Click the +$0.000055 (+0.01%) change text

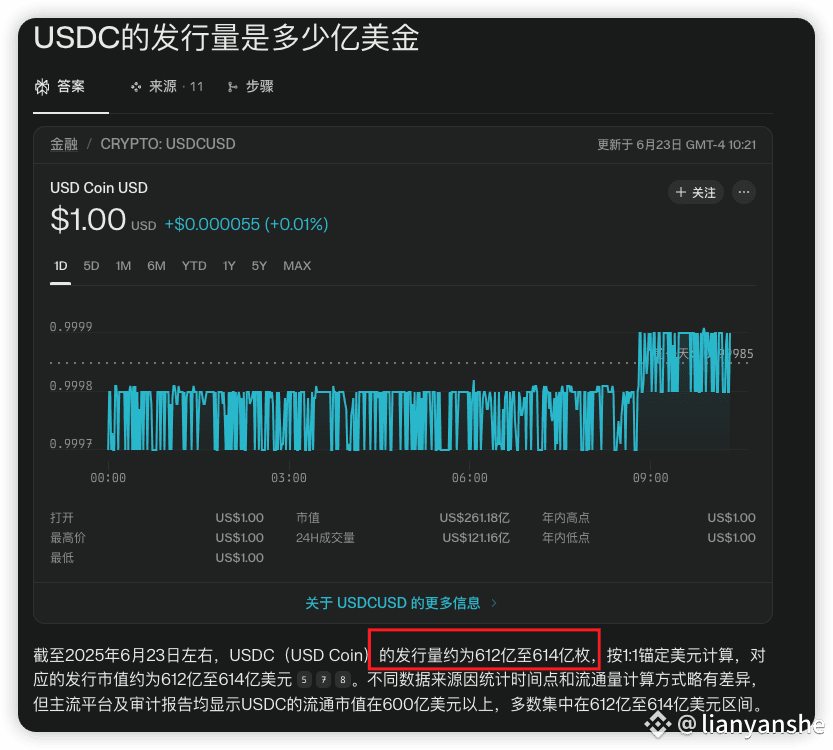[x=246, y=224]
